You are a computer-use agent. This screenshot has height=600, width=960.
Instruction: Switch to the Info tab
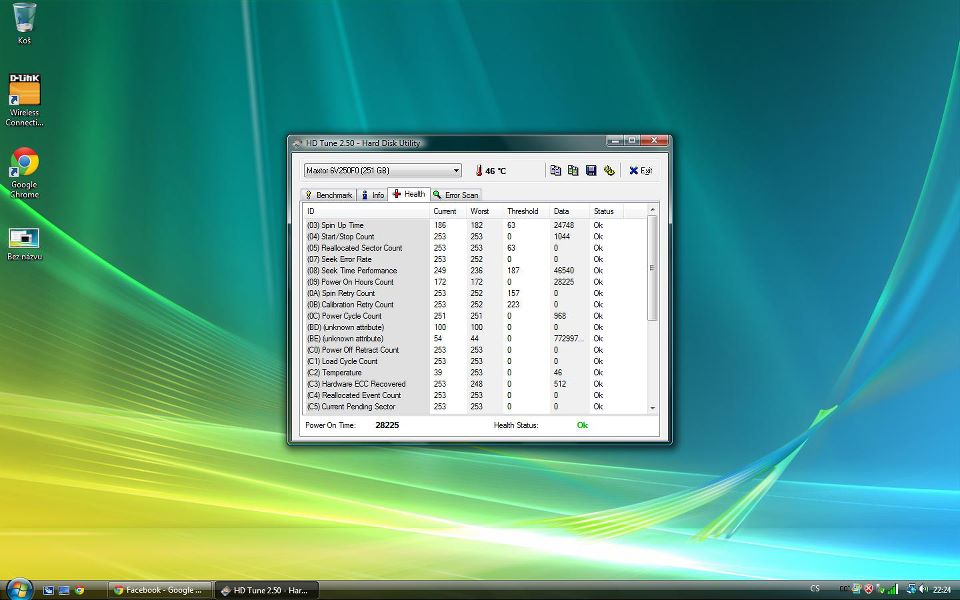click(372, 195)
